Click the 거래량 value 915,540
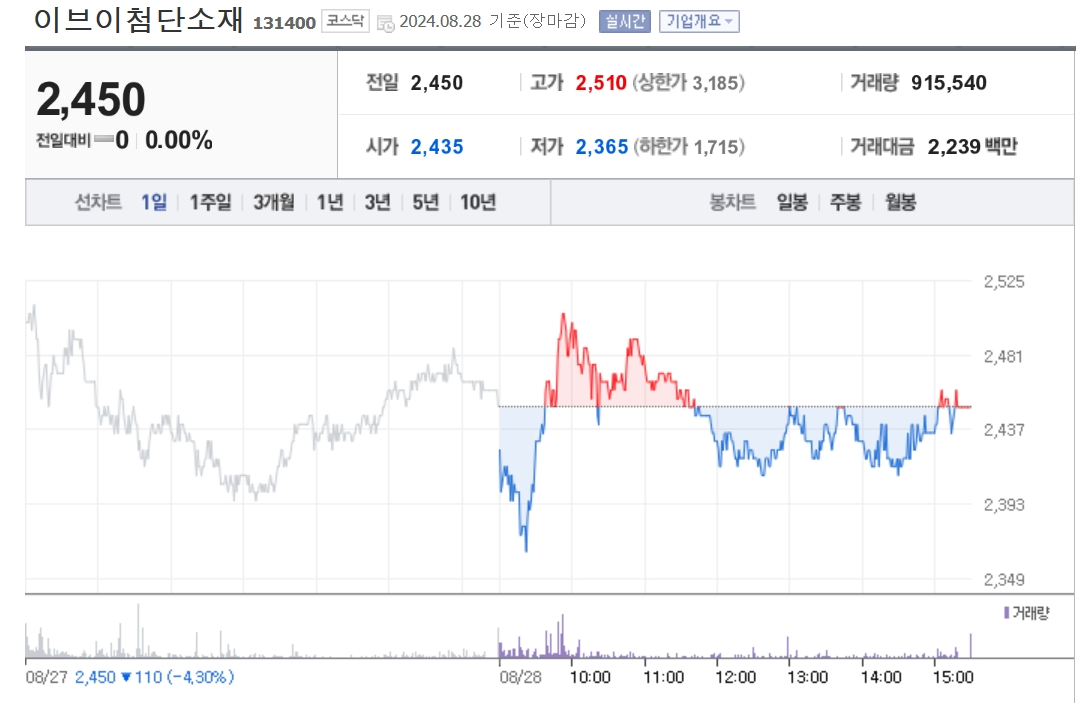This screenshot has width=1076, height=703. coord(949,82)
